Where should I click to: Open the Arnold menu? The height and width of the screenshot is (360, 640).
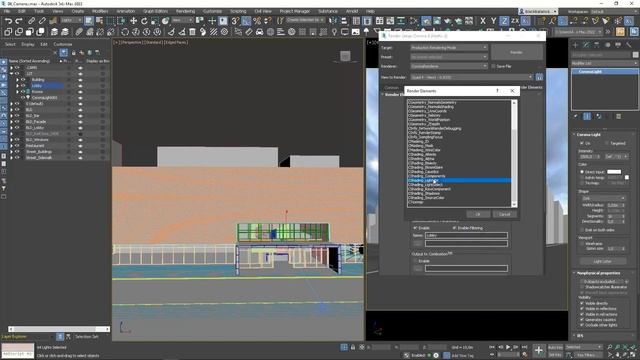click(x=352, y=11)
